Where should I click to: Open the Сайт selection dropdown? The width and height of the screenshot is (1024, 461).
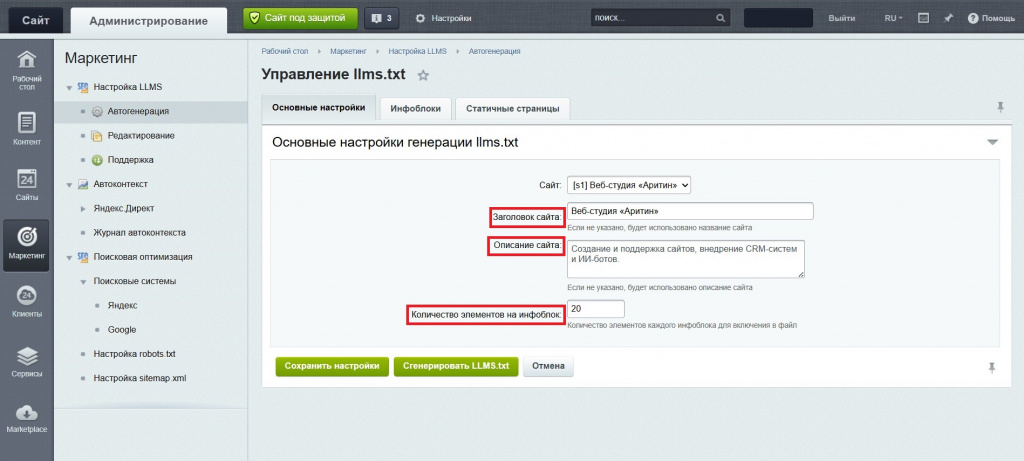[x=628, y=185]
